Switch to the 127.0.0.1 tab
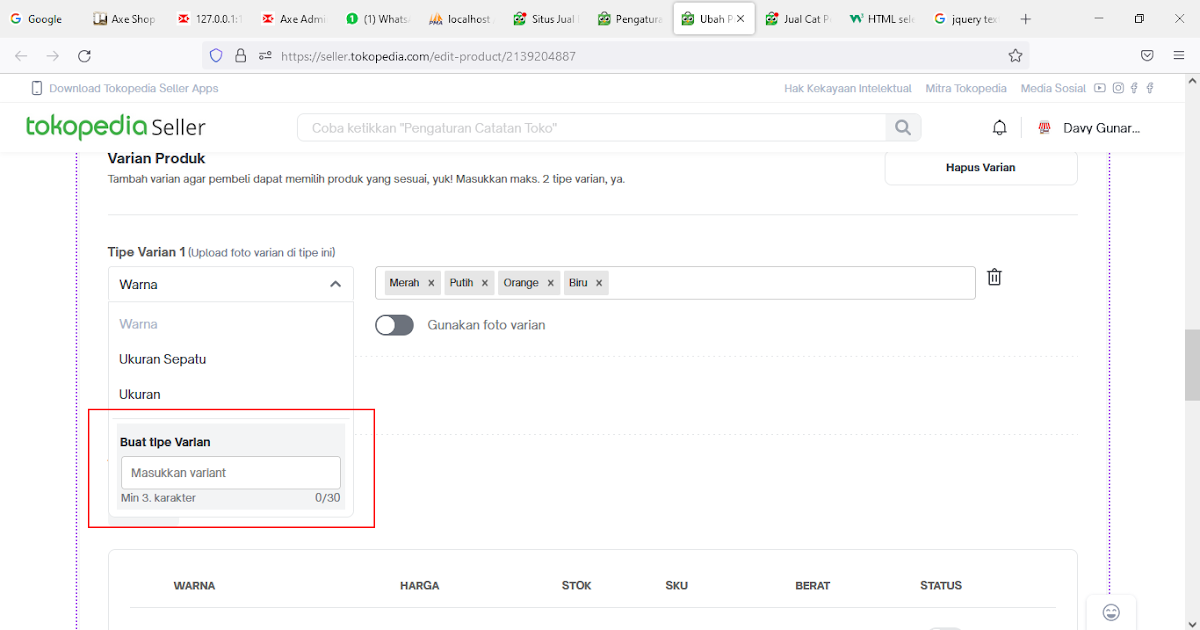1200x630 pixels. pyautogui.click(x=210, y=19)
